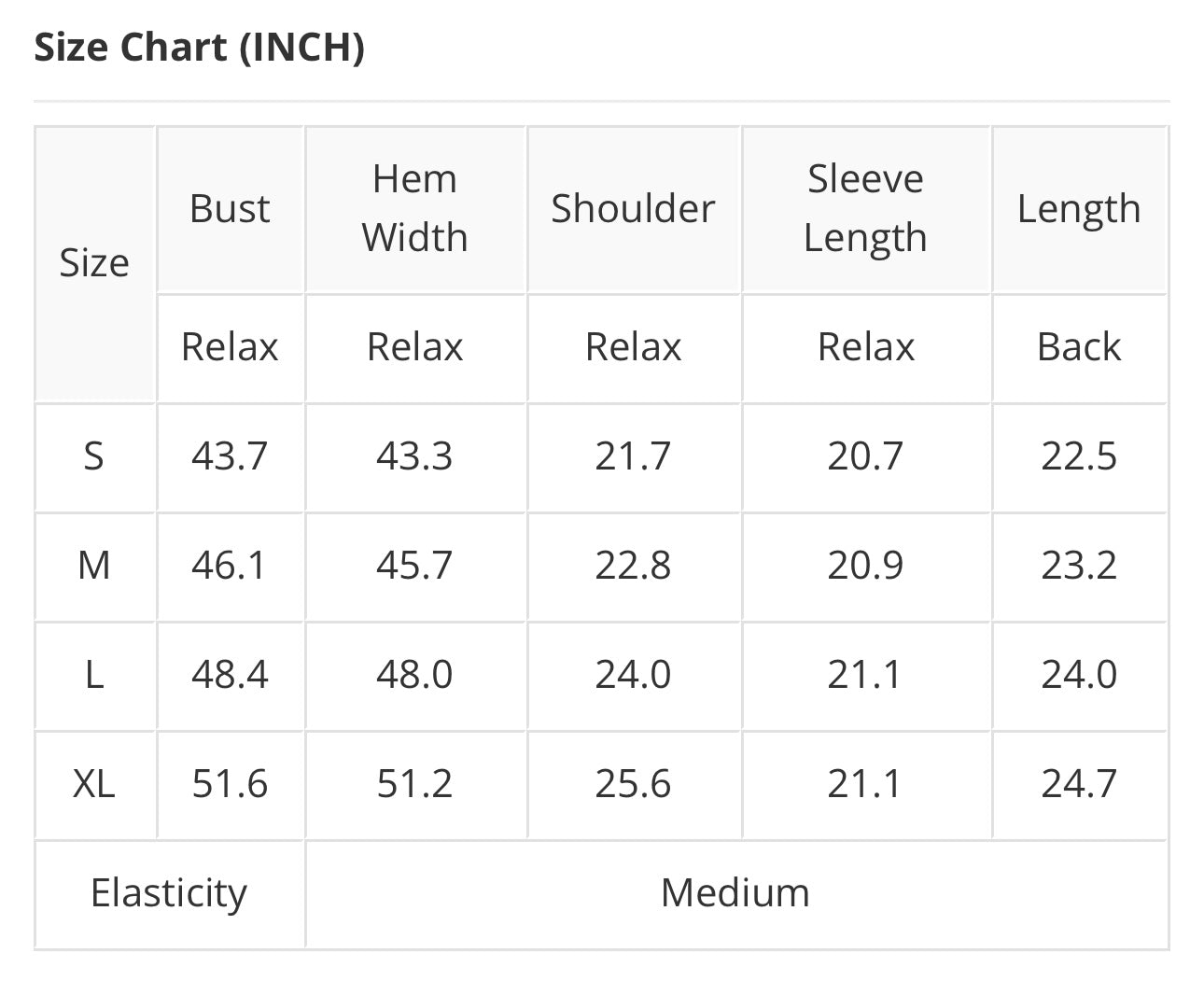Image resolution: width=1204 pixels, height=981 pixels.
Task: Select the Shoulder column header
Action: (633, 208)
